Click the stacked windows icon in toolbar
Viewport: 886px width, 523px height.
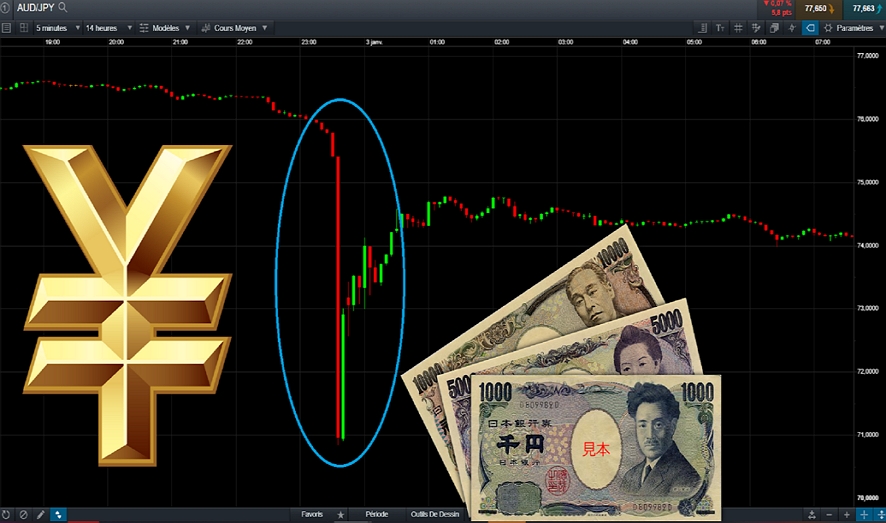(x=774, y=28)
